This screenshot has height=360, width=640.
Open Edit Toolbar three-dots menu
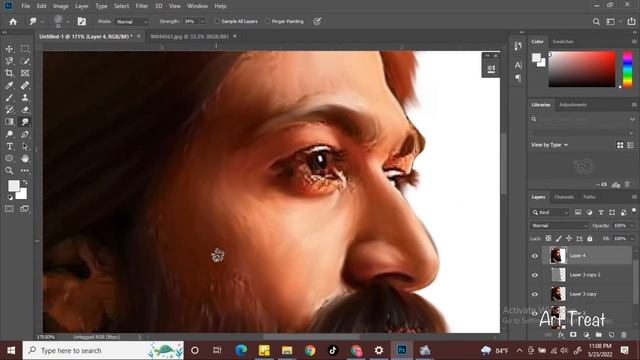pos(25,171)
